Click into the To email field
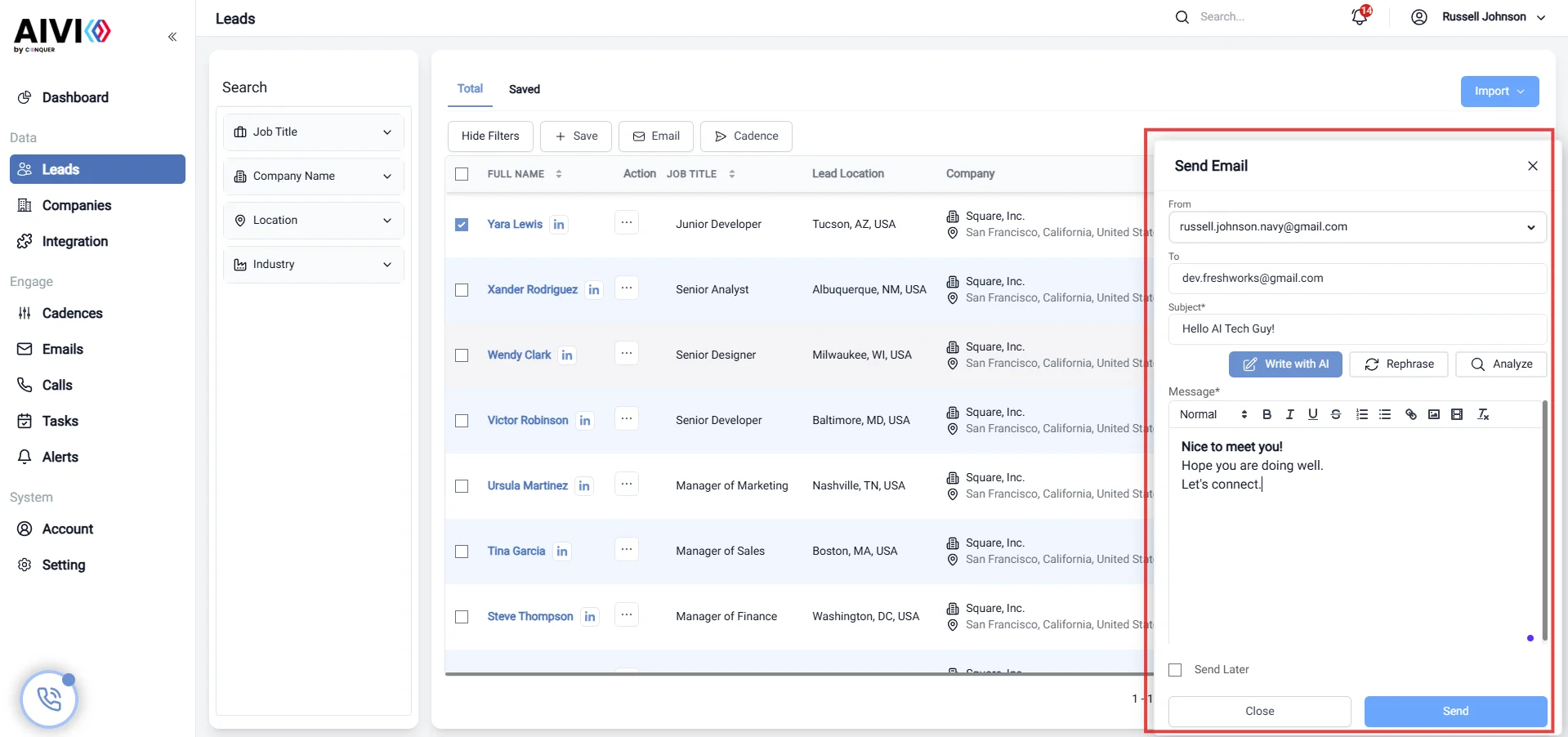Image resolution: width=1568 pixels, height=737 pixels. pyautogui.click(x=1357, y=279)
